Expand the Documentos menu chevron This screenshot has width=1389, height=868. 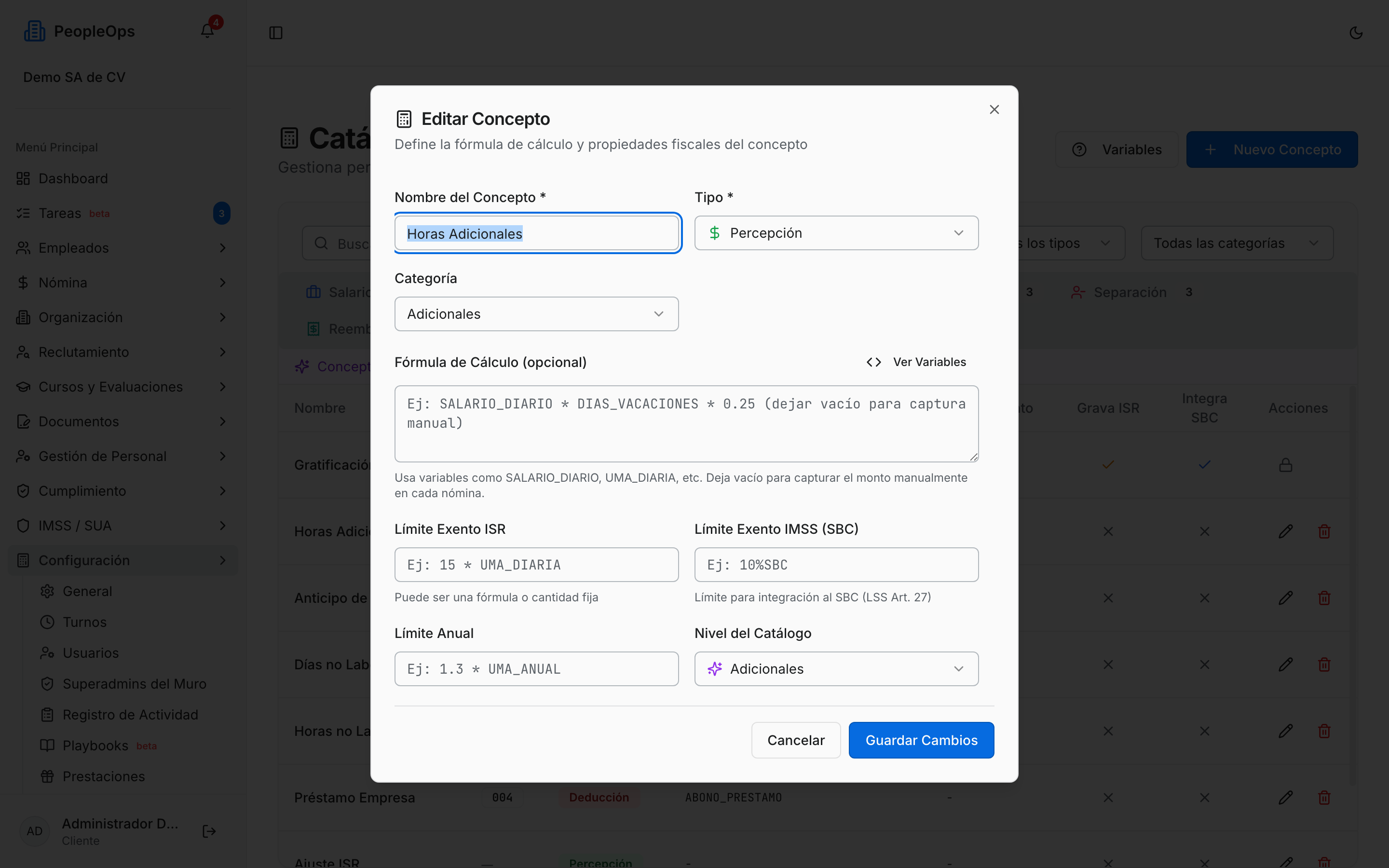coord(223,421)
